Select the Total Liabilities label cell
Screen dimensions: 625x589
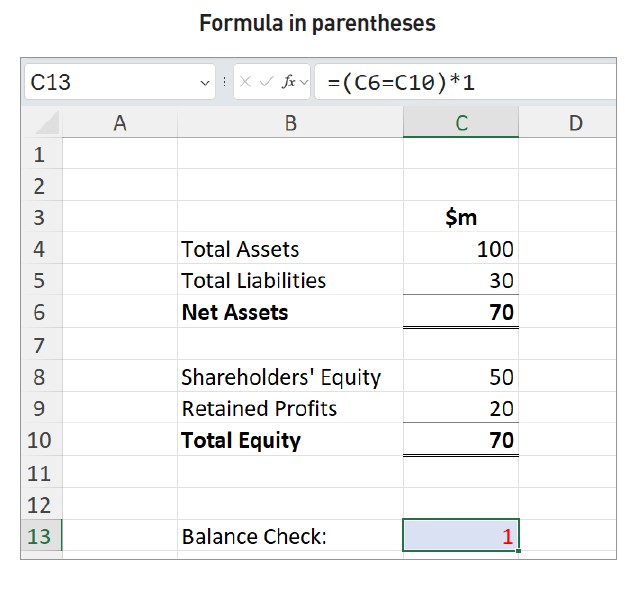290,279
